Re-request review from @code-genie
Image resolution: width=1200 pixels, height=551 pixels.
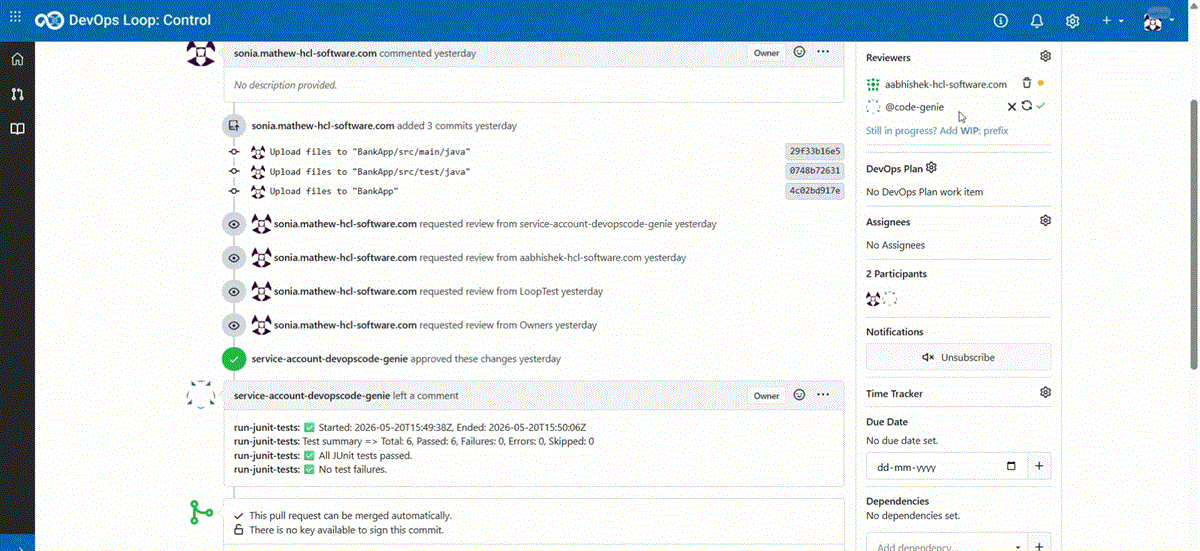[x=1026, y=106]
